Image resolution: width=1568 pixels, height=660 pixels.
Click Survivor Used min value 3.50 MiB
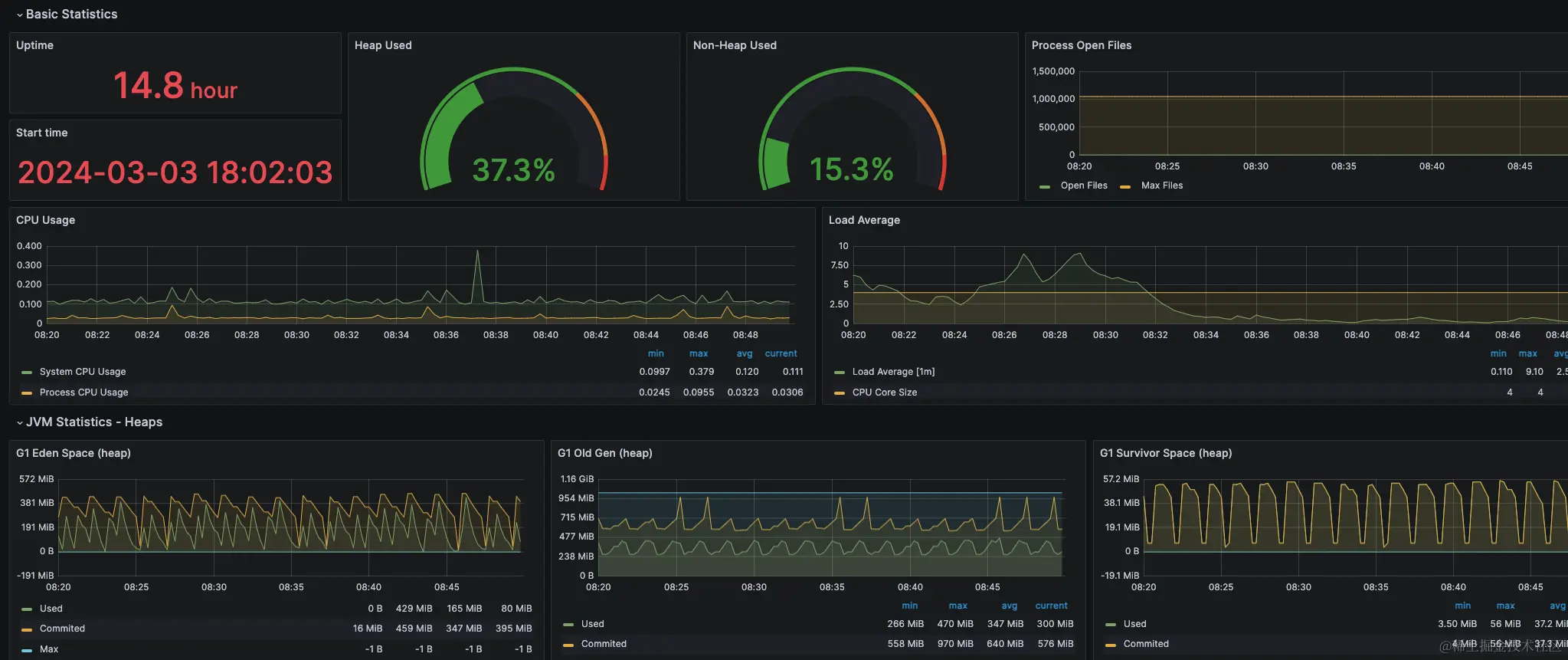click(1457, 624)
